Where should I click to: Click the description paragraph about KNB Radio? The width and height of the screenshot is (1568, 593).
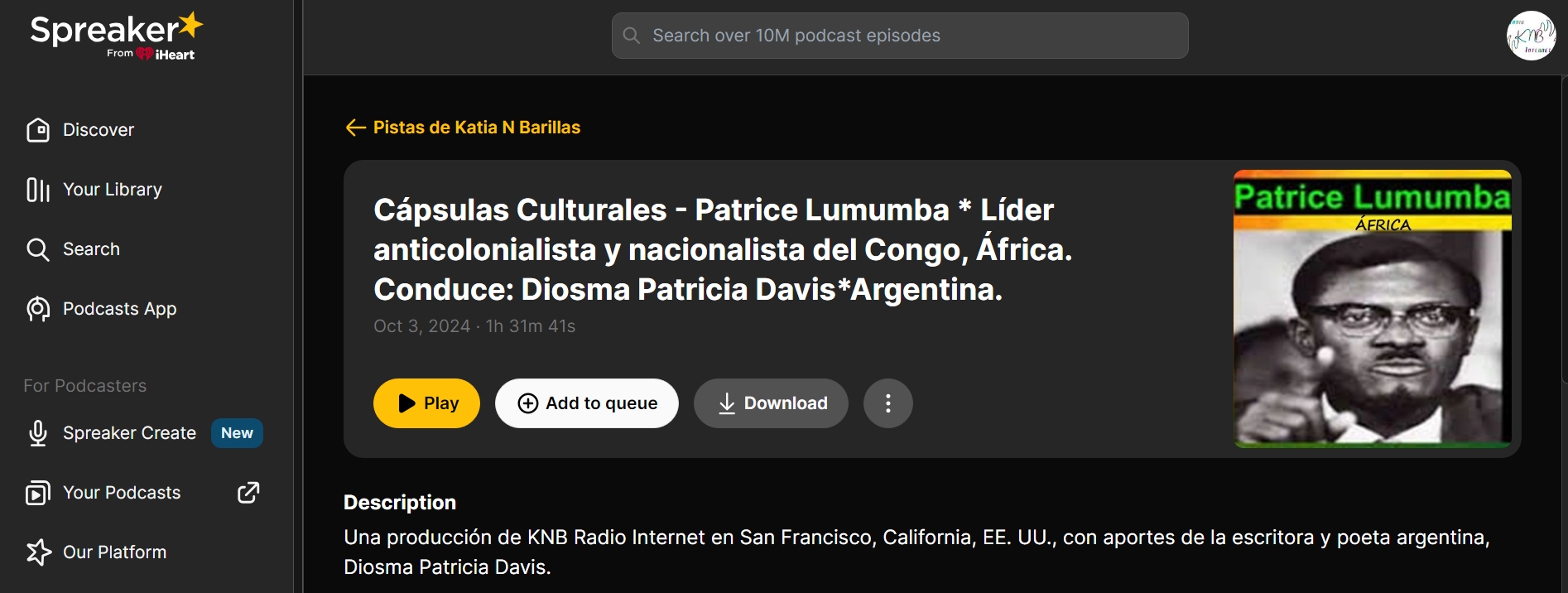(x=916, y=552)
